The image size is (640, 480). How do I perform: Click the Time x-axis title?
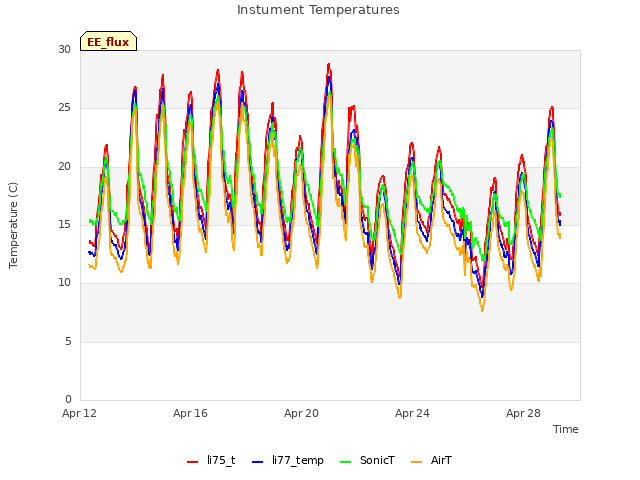565,429
